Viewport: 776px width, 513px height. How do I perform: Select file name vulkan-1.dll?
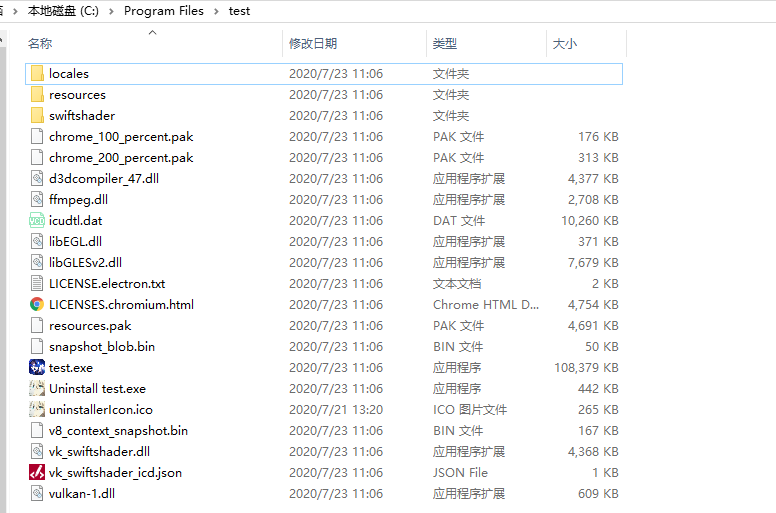click(x=82, y=494)
